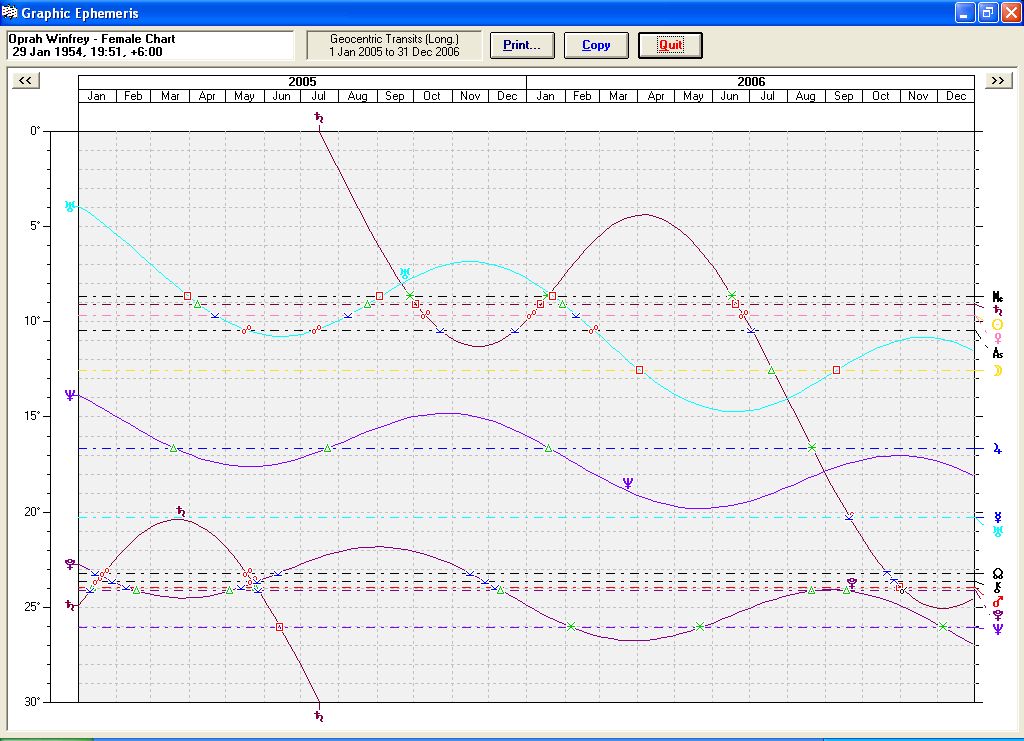Click the Print... button
Screen dimensions: 1024x741
click(521, 45)
